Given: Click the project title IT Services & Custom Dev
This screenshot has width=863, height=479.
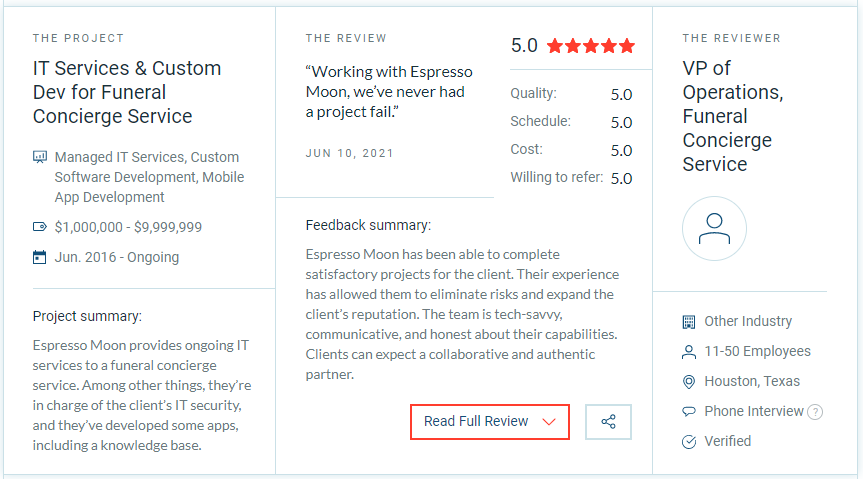Looking at the screenshot, I should coord(127,92).
